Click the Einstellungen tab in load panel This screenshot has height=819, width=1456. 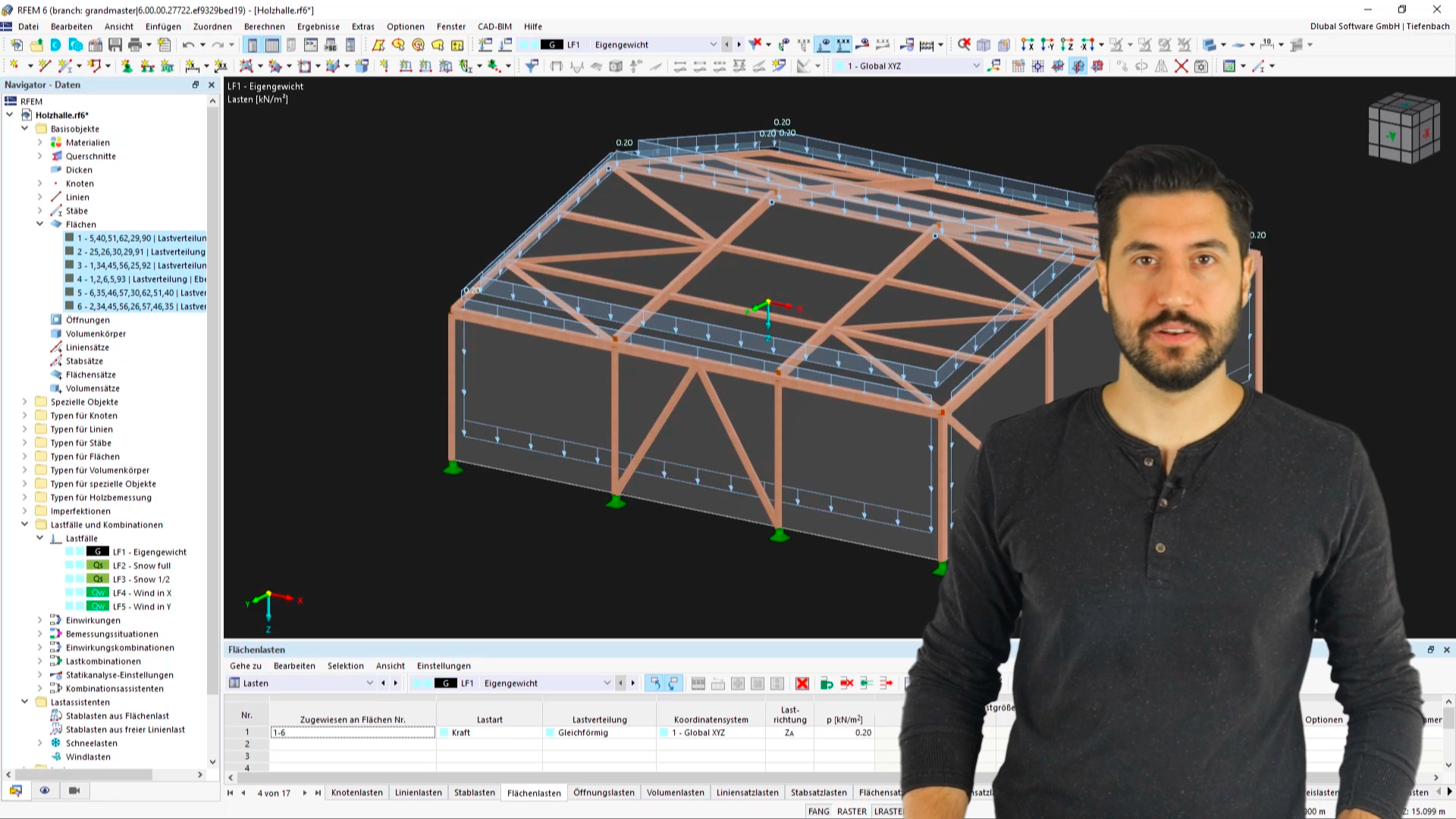click(445, 666)
